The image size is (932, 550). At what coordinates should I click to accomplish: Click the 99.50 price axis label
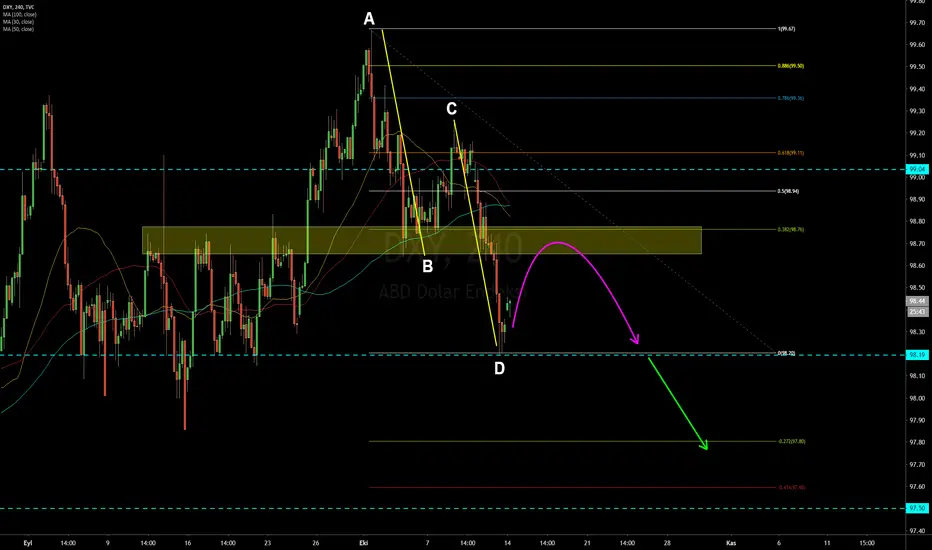917,67
